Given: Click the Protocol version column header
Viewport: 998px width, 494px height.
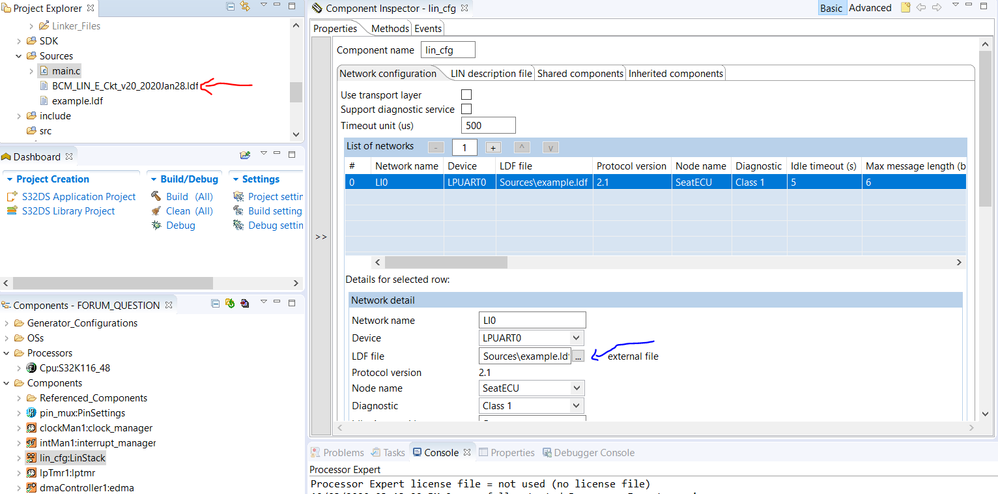Looking at the screenshot, I should coord(631,166).
